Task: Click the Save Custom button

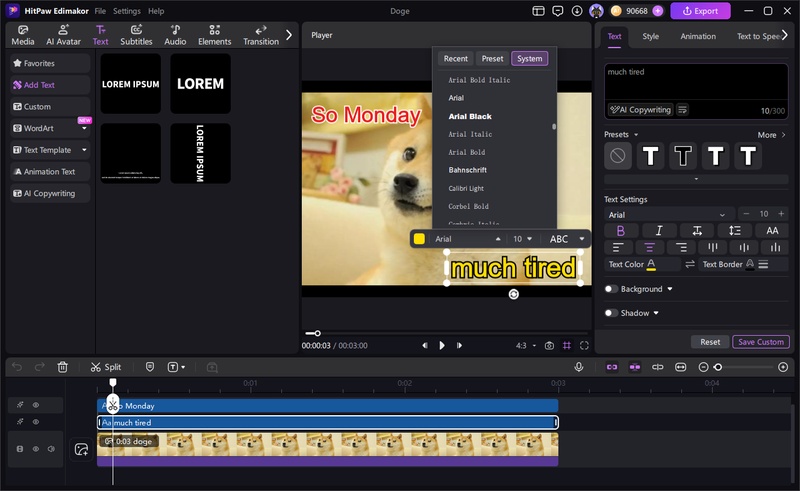Action: point(761,342)
